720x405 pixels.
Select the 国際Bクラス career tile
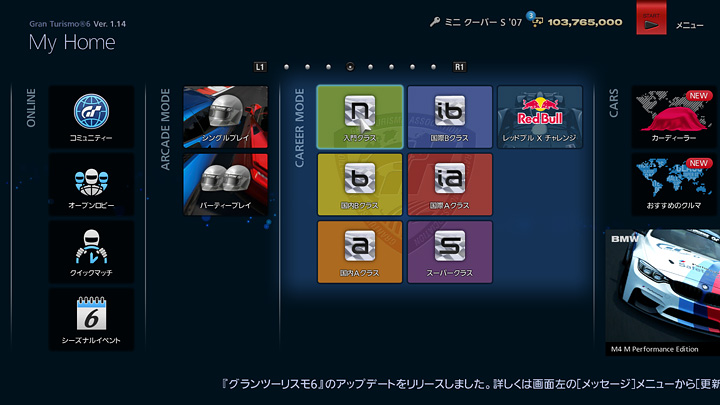[x=449, y=116]
